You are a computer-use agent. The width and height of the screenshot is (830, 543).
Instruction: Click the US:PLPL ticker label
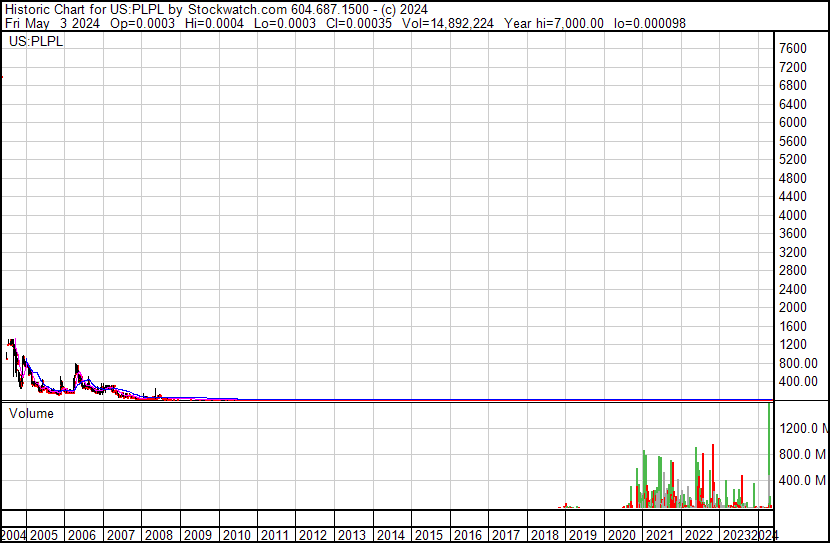pyautogui.click(x=35, y=42)
